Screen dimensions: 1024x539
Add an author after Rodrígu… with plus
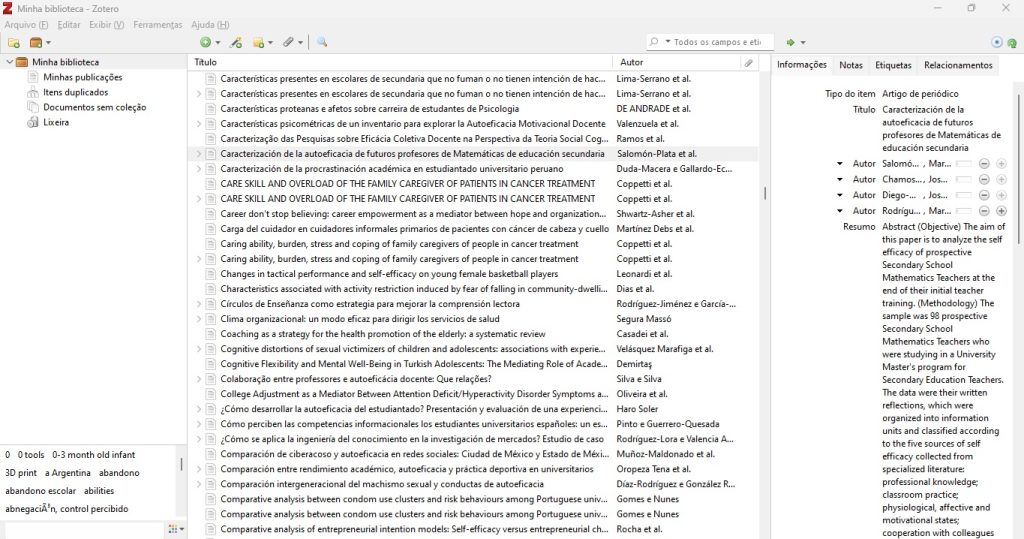click(1001, 211)
